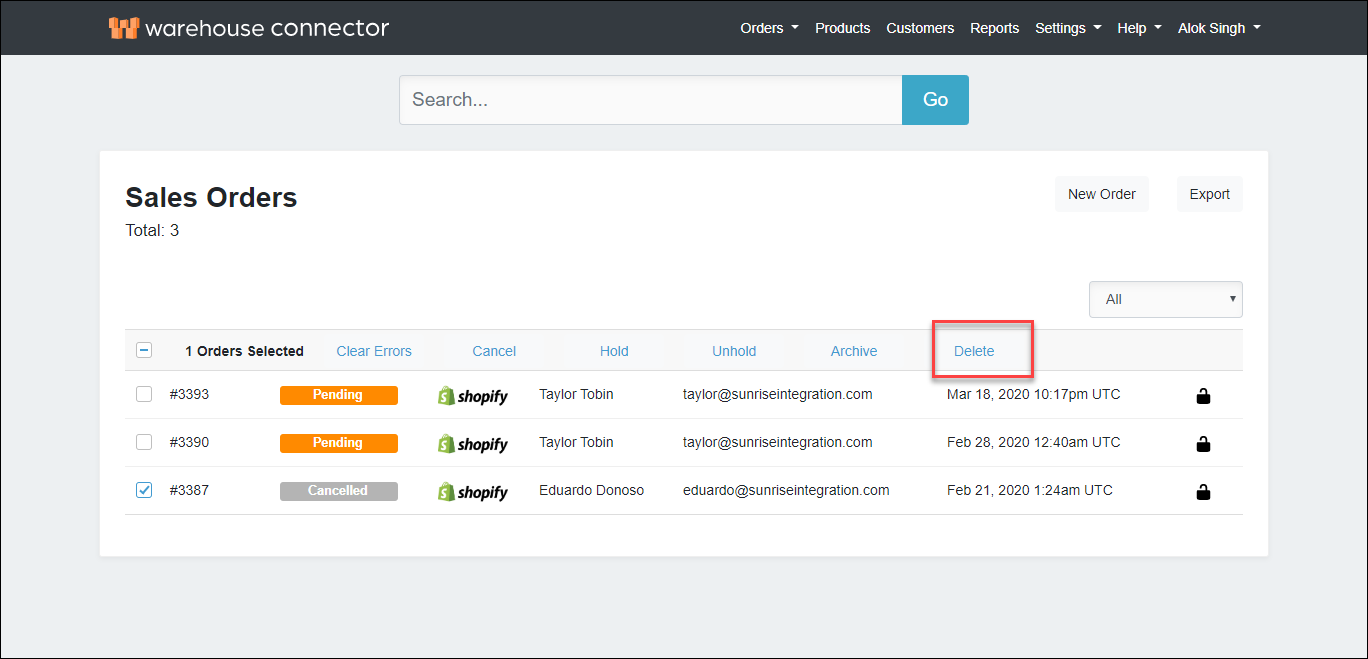The width and height of the screenshot is (1368, 659).
Task: Uncheck the box for order #3387
Action: click(144, 490)
